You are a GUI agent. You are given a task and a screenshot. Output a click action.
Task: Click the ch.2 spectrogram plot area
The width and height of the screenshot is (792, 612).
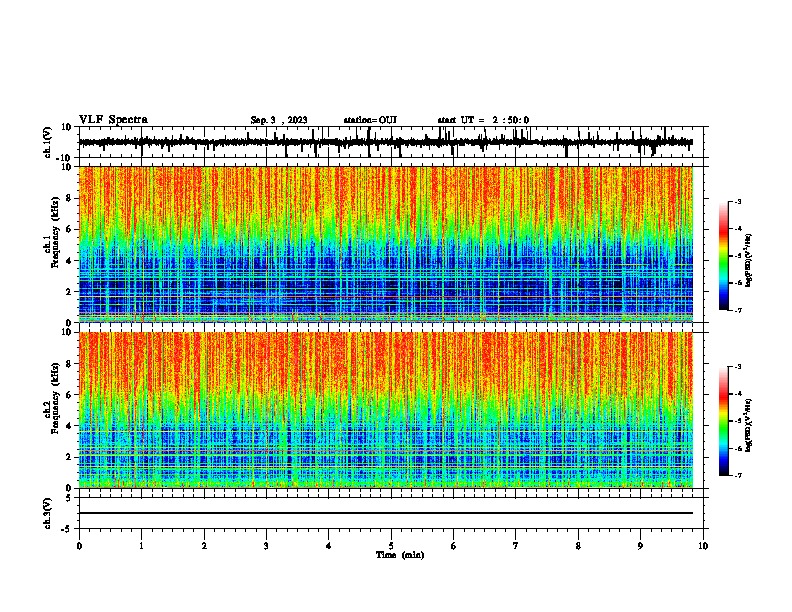(385, 410)
